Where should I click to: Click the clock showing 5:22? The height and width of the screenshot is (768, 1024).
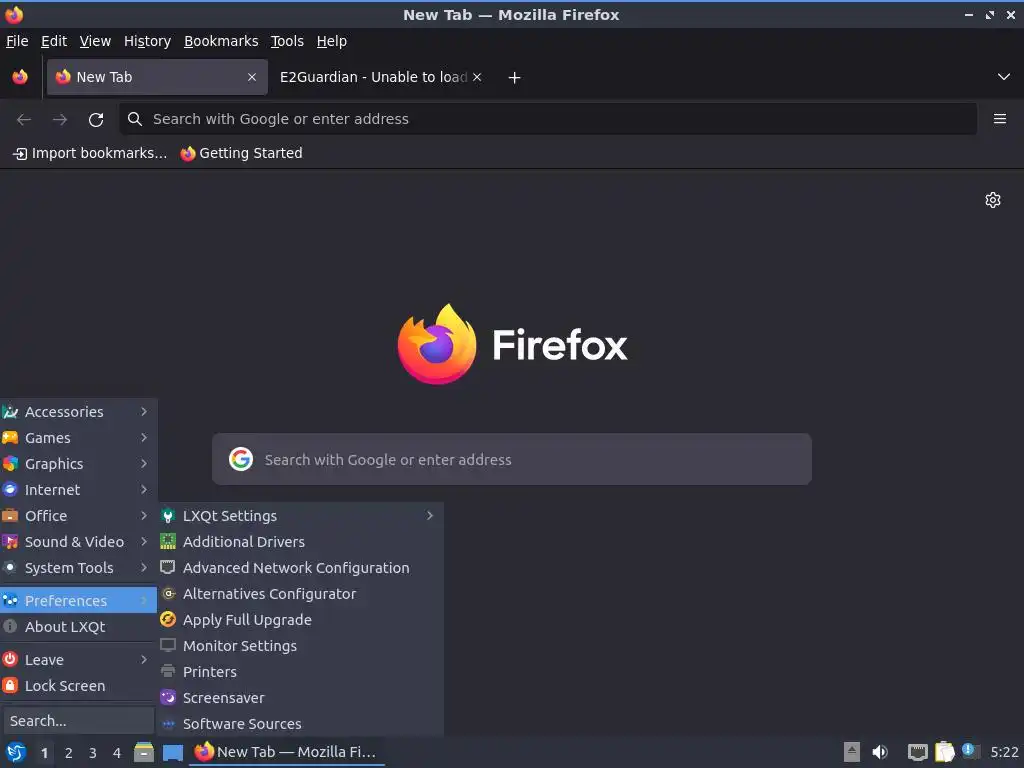tap(1004, 752)
